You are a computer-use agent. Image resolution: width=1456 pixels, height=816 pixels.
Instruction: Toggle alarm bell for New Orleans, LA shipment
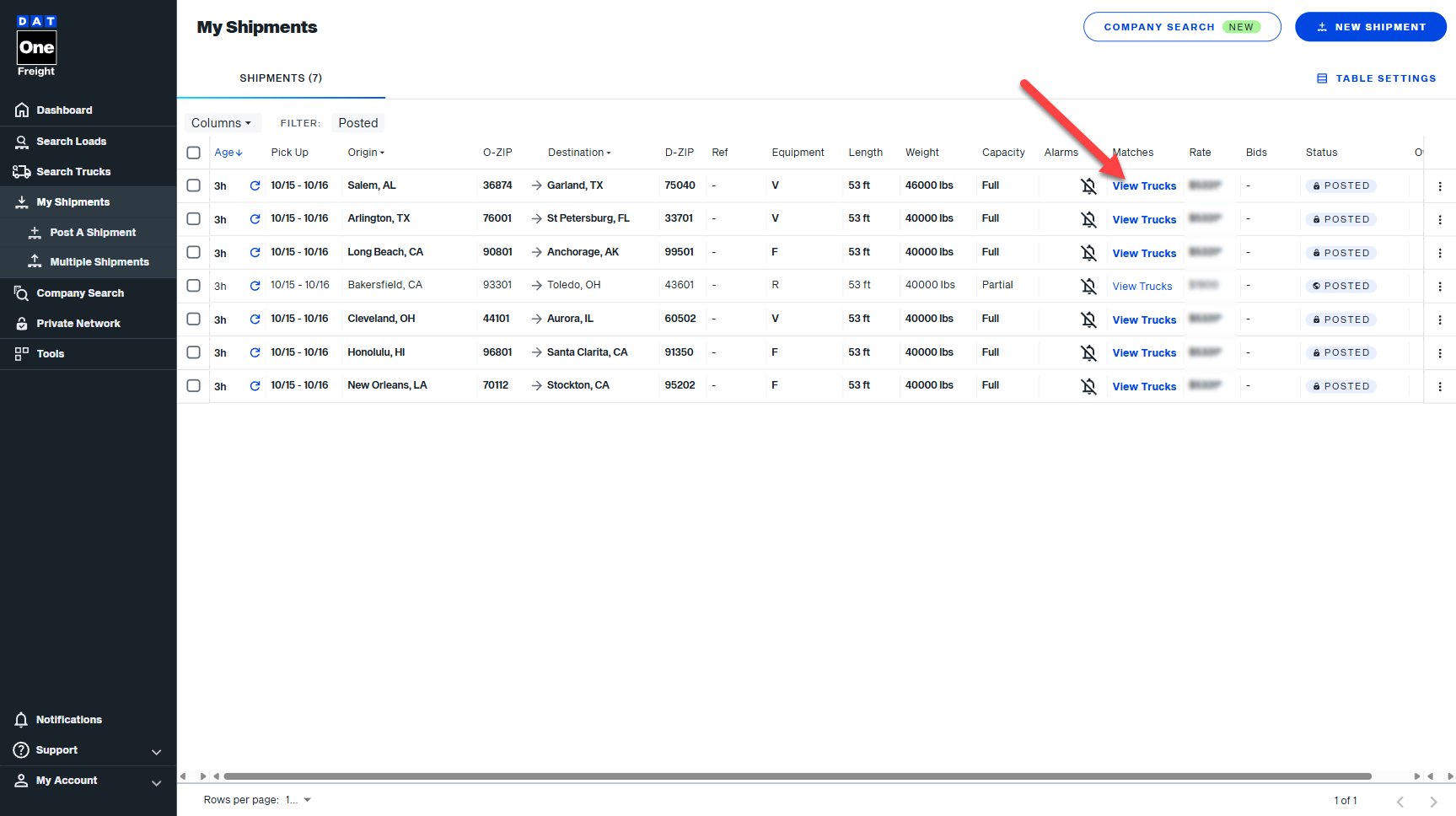coord(1088,386)
